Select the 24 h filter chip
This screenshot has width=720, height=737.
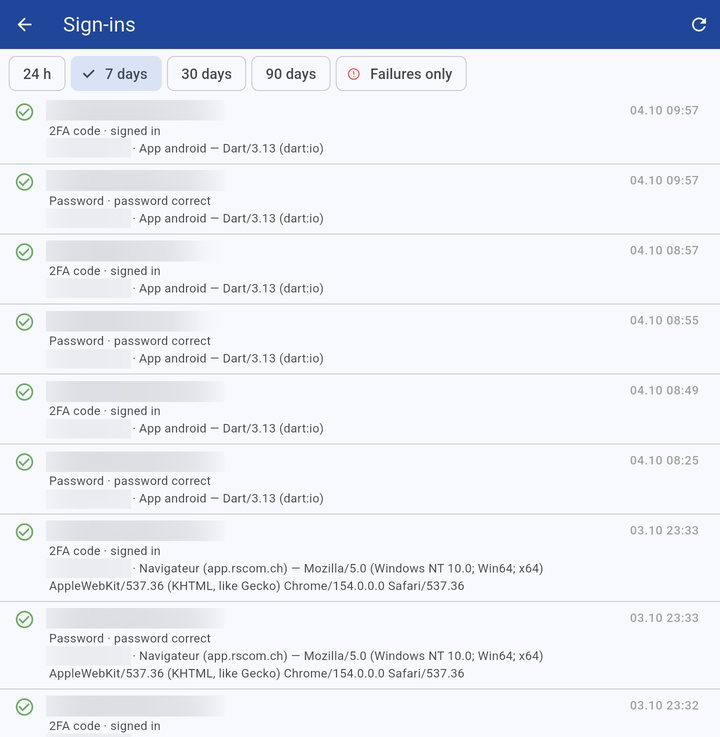(37, 74)
